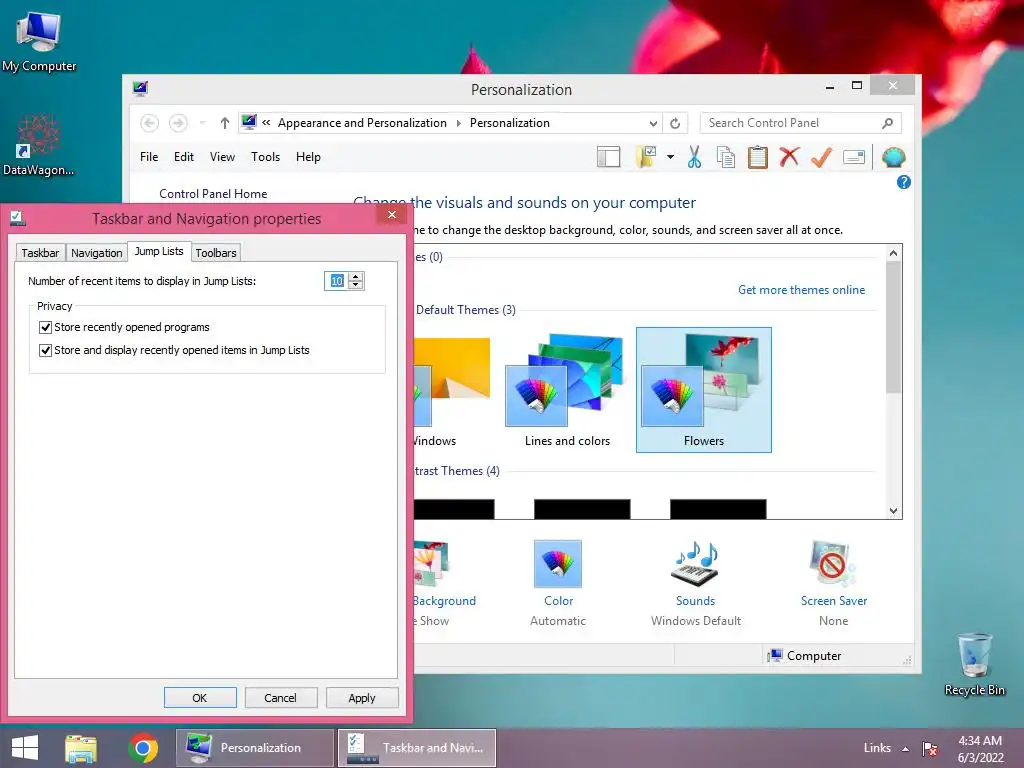Open the Tools menu
This screenshot has height=768, width=1024.
point(265,157)
